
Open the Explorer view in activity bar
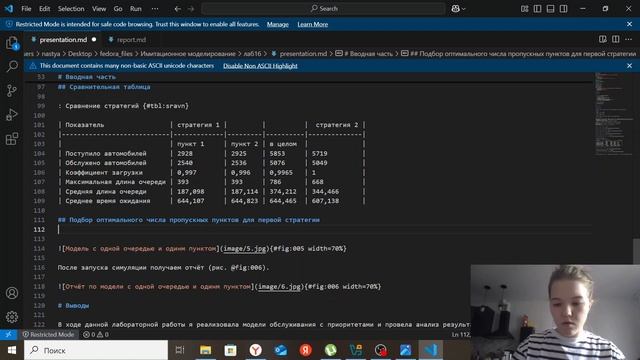[12, 43]
